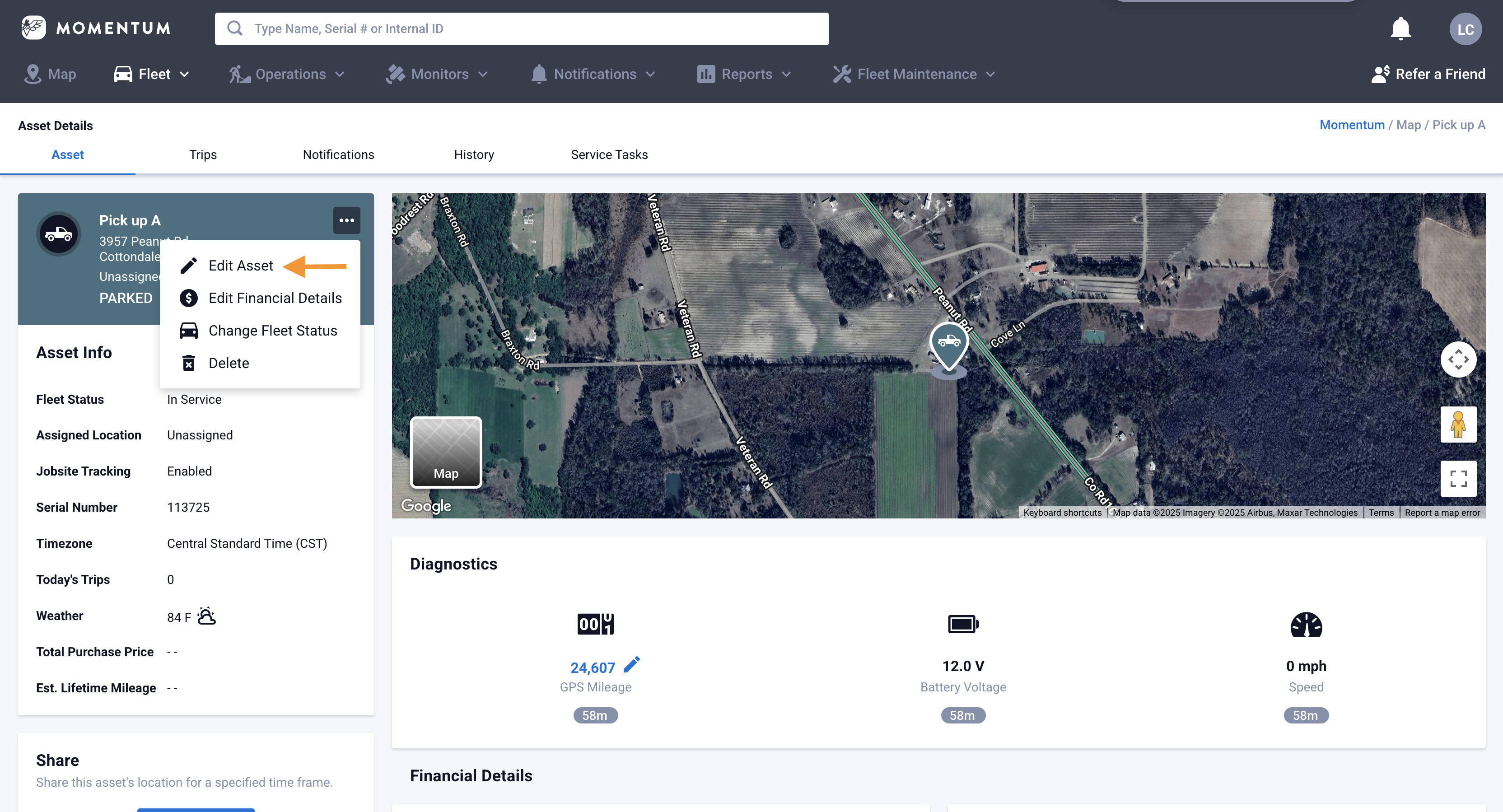This screenshot has width=1503, height=812.
Task: Open the Service Tasks tab
Action: tap(608, 154)
